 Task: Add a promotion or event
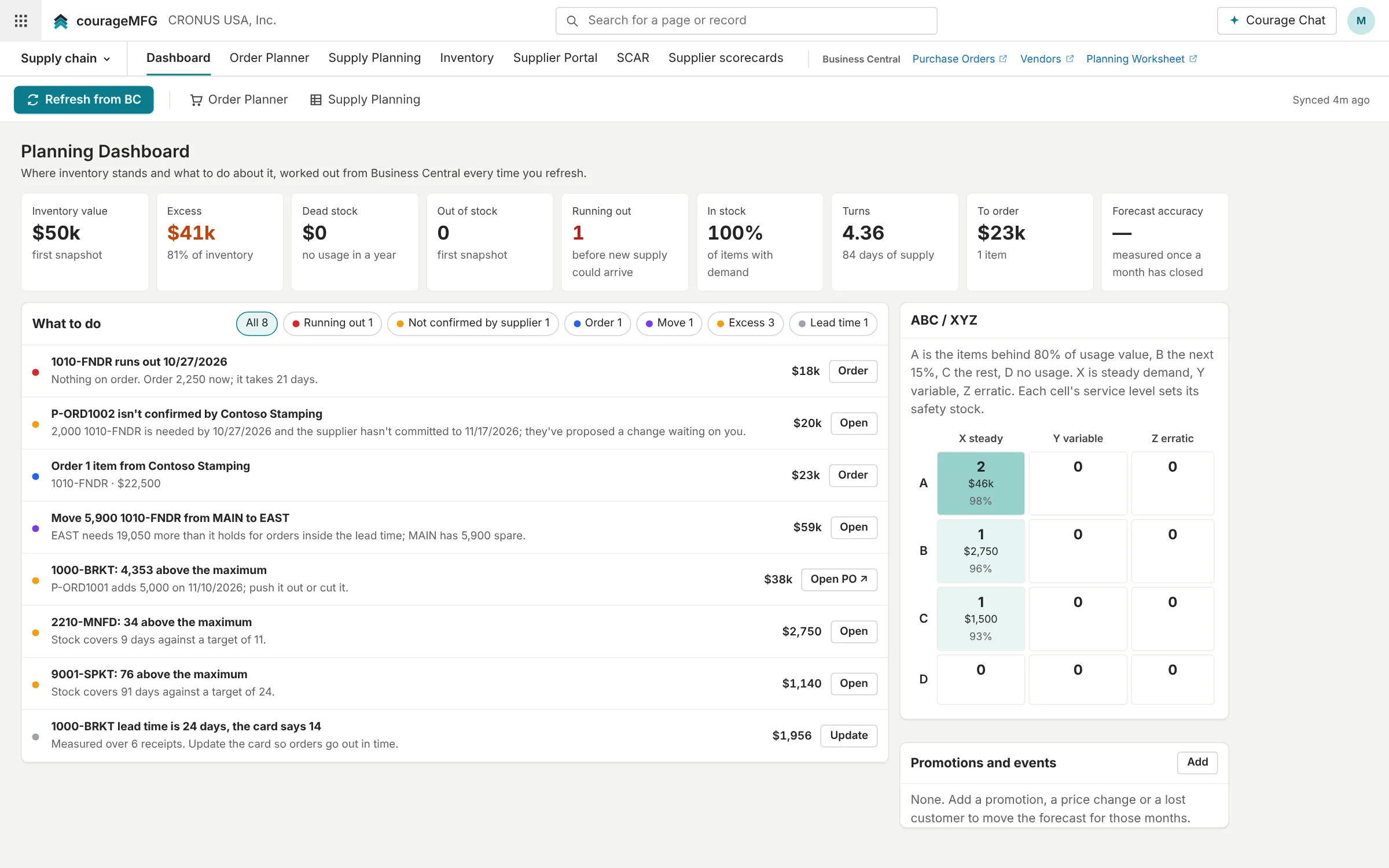[x=1197, y=762]
